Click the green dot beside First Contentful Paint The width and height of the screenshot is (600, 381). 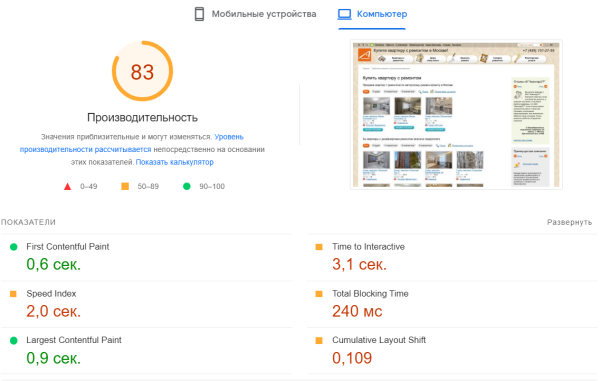[x=13, y=247]
